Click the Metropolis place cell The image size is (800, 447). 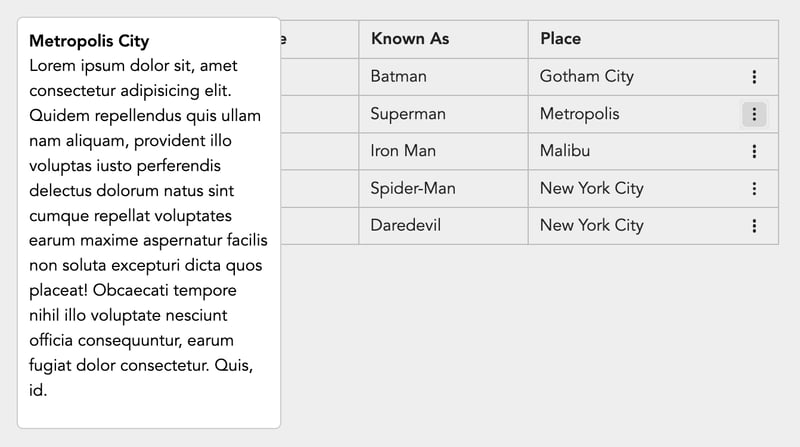tap(580, 114)
